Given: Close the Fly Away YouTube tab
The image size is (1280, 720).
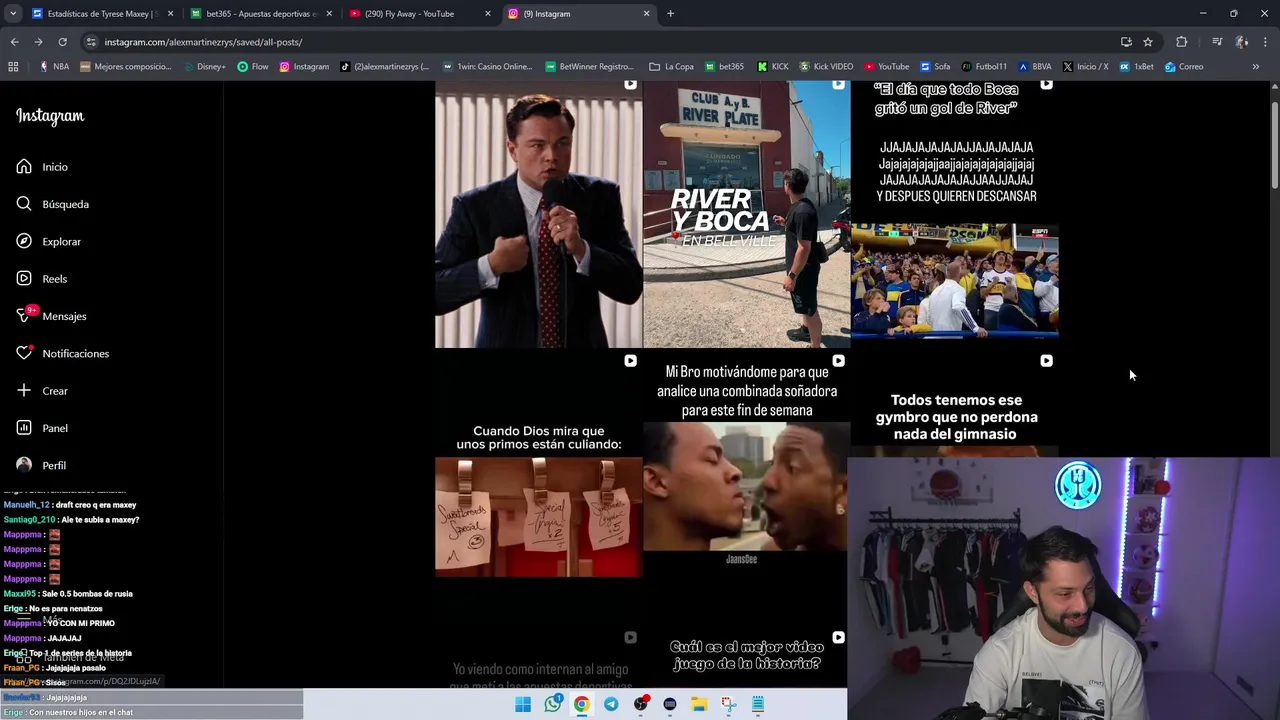Looking at the screenshot, I should coord(488,14).
